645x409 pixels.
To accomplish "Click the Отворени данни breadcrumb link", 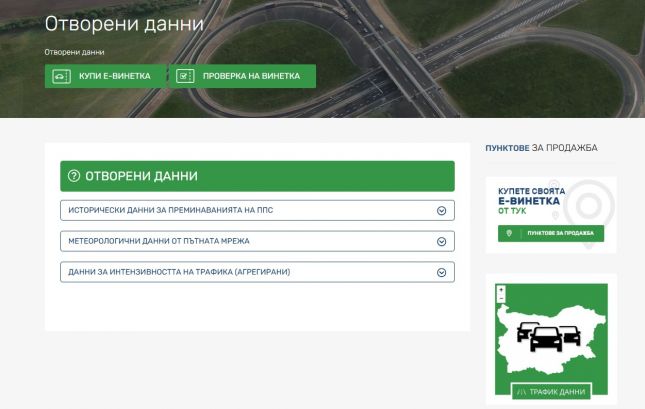I will click(75, 52).
